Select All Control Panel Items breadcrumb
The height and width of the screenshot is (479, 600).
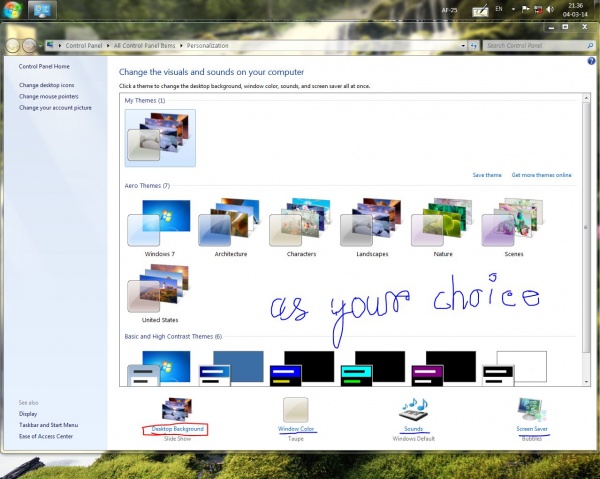(144, 46)
